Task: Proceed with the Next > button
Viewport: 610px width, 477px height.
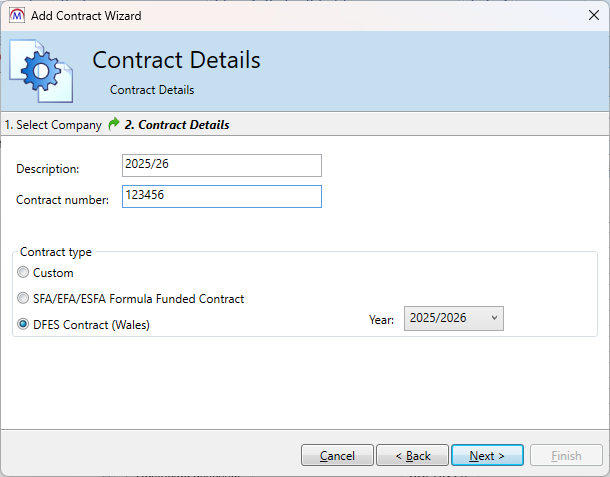Action: [487, 456]
